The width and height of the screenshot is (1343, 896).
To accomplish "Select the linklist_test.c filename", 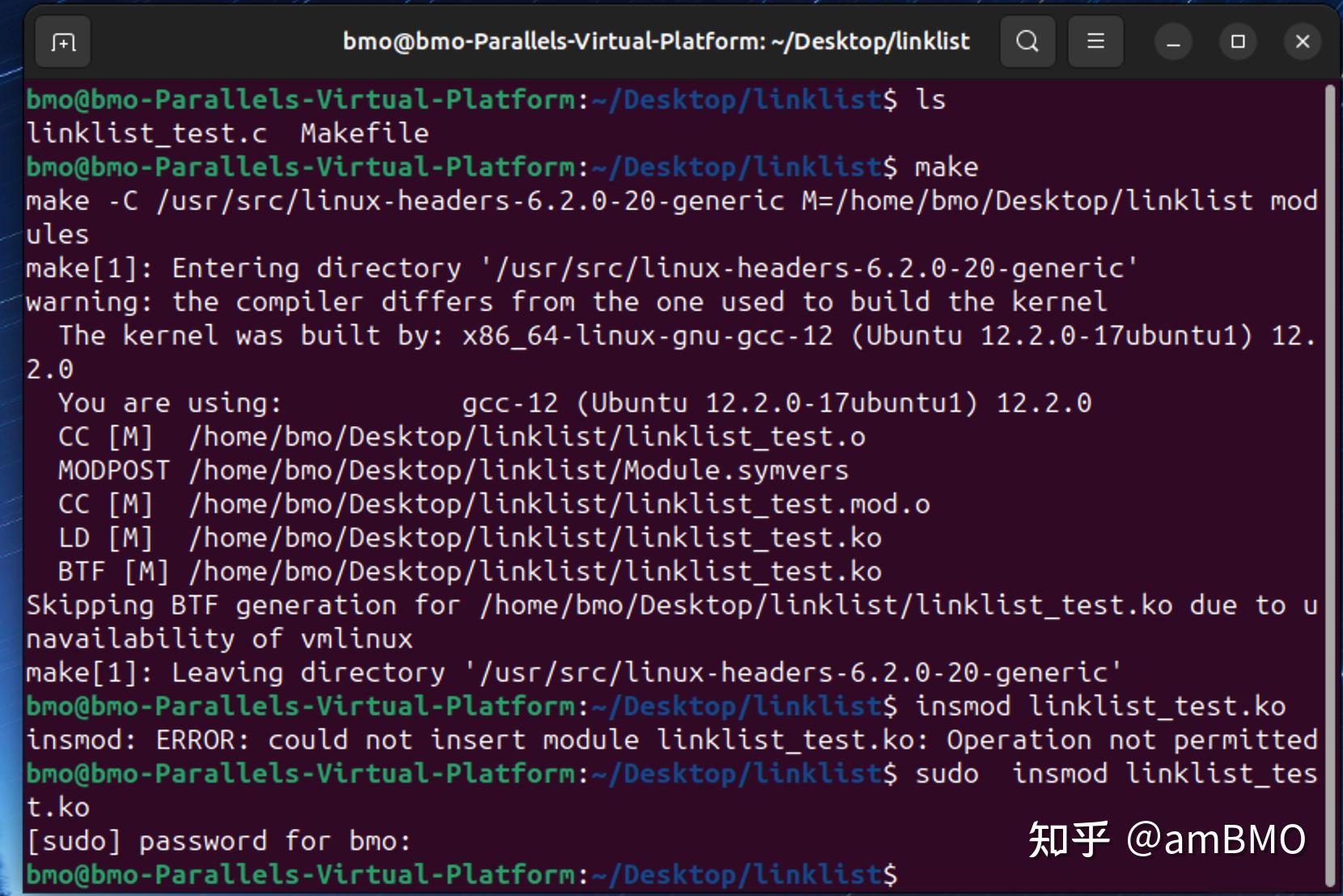I will [147, 132].
